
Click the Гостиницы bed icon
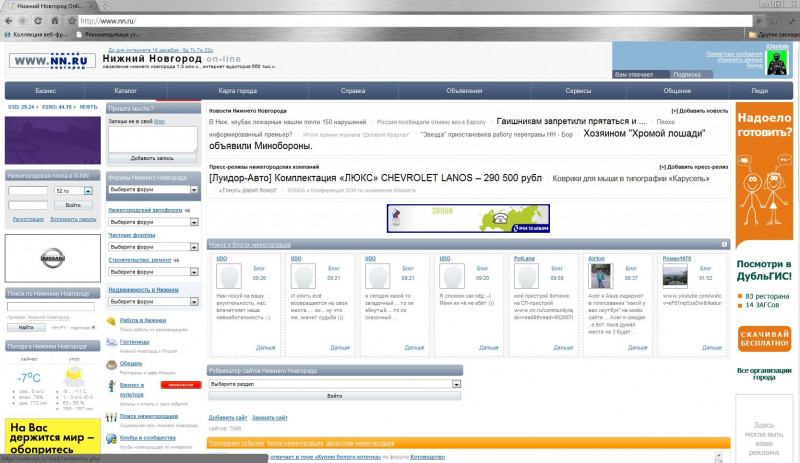coord(111,343)
